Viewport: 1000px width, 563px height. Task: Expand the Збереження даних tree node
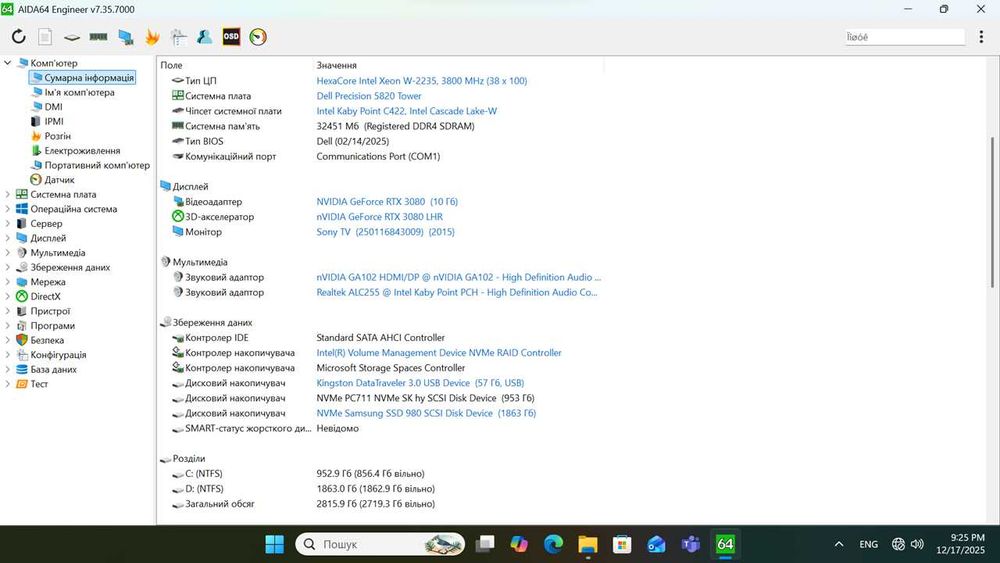click(8, 267)
